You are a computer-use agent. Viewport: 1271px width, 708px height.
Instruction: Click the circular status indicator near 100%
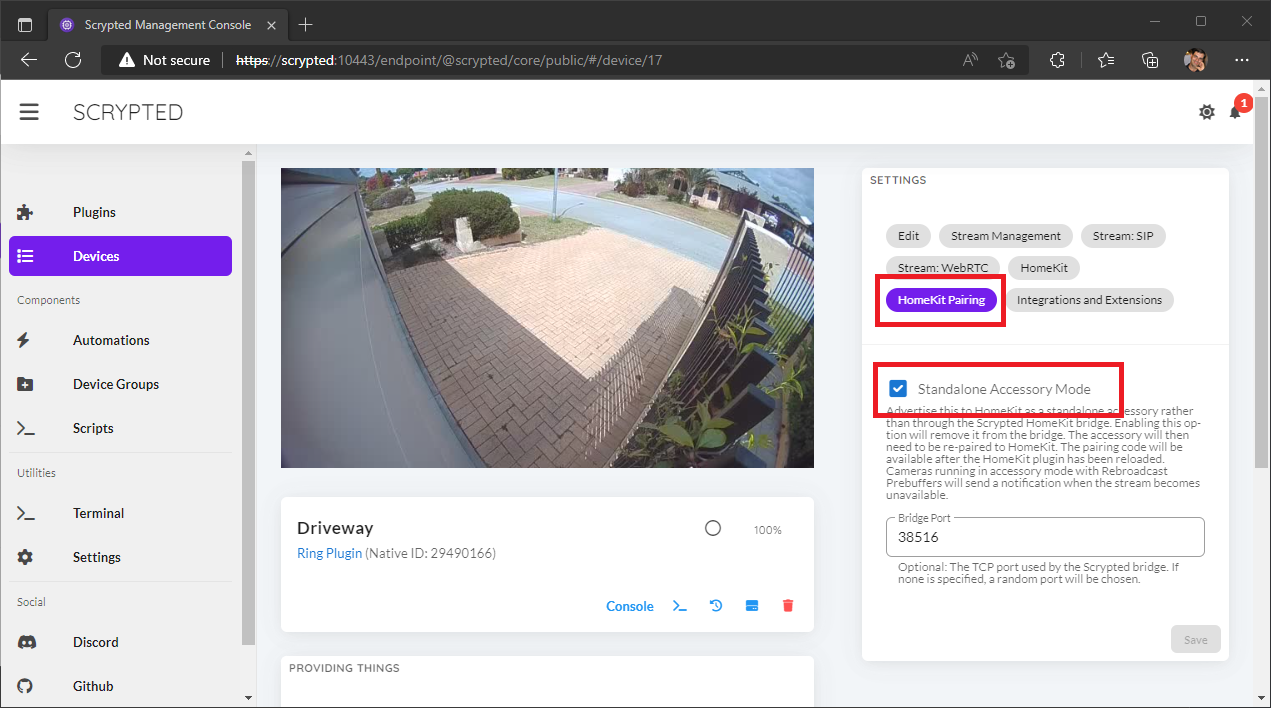point(713,528)
